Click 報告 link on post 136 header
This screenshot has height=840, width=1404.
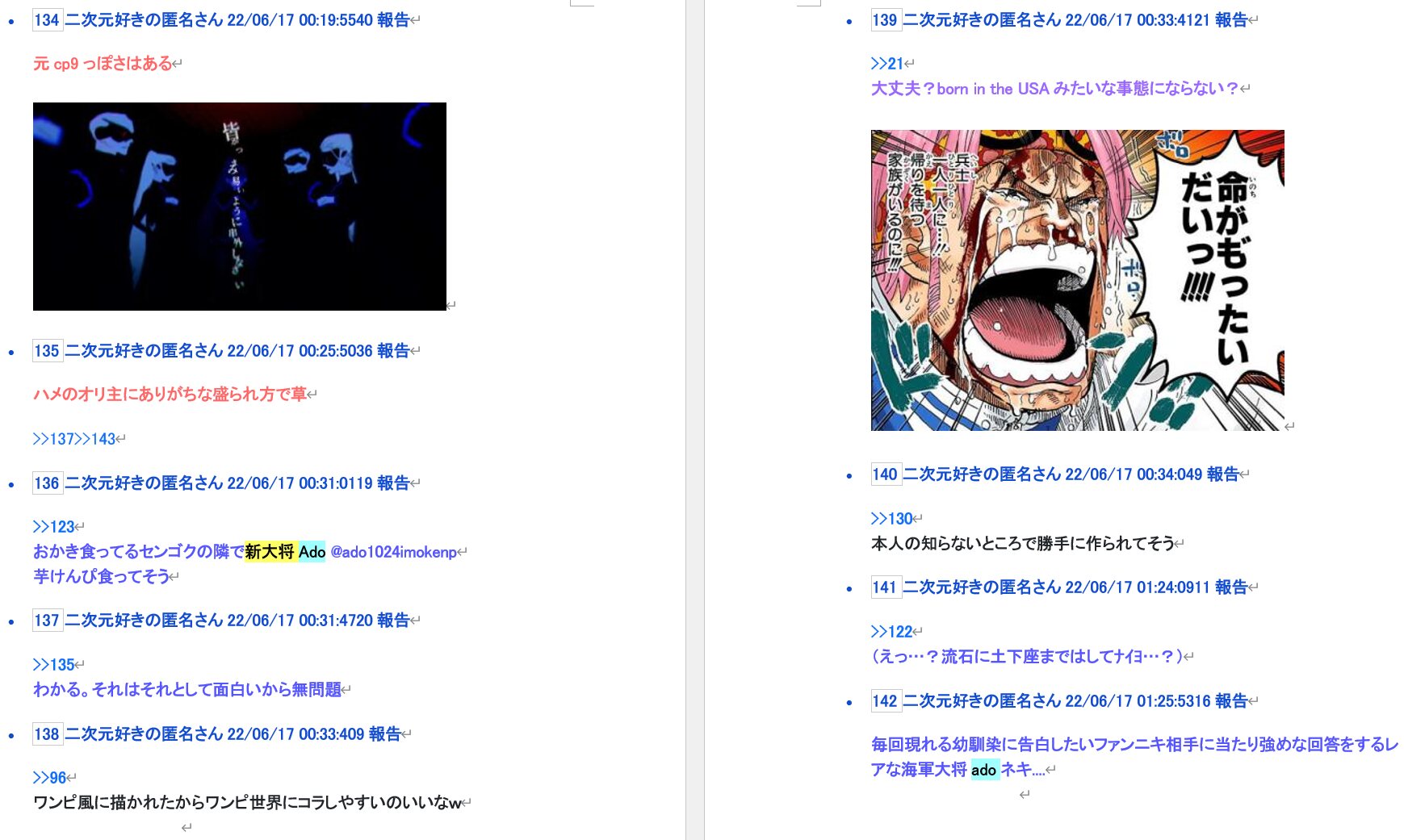point(393,483)
